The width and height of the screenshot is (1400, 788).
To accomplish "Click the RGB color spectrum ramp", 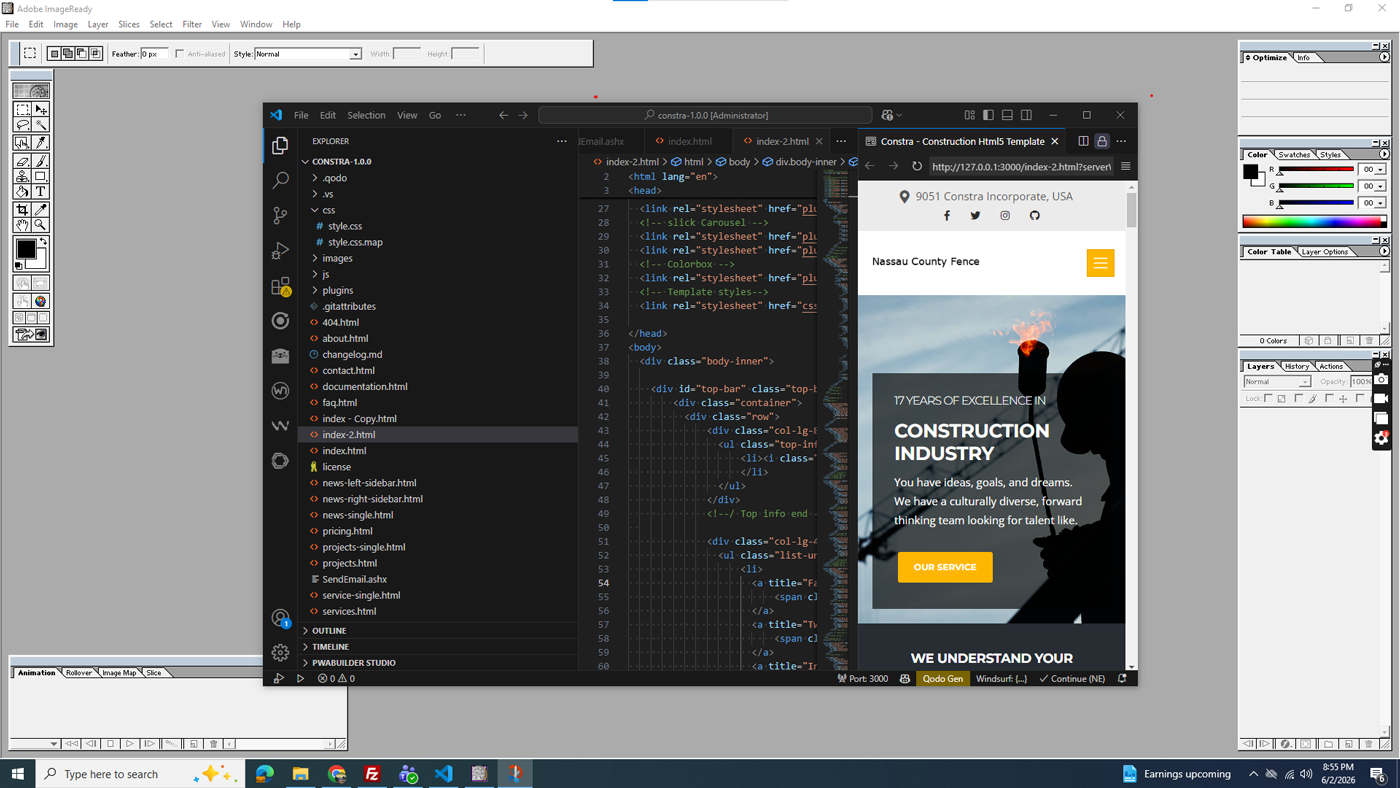I will coord(1313,222).
